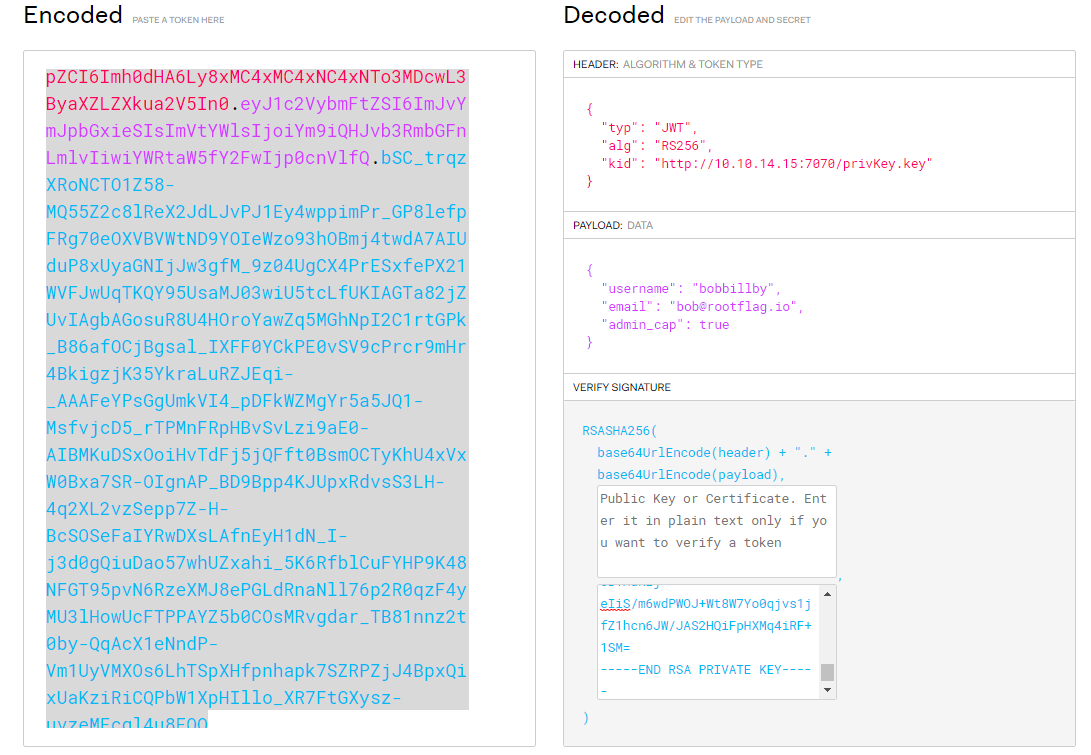Click the private key scrollbar thumb
The height and width of the screenshot is (755, 1091).
click(x=827, y=672)
